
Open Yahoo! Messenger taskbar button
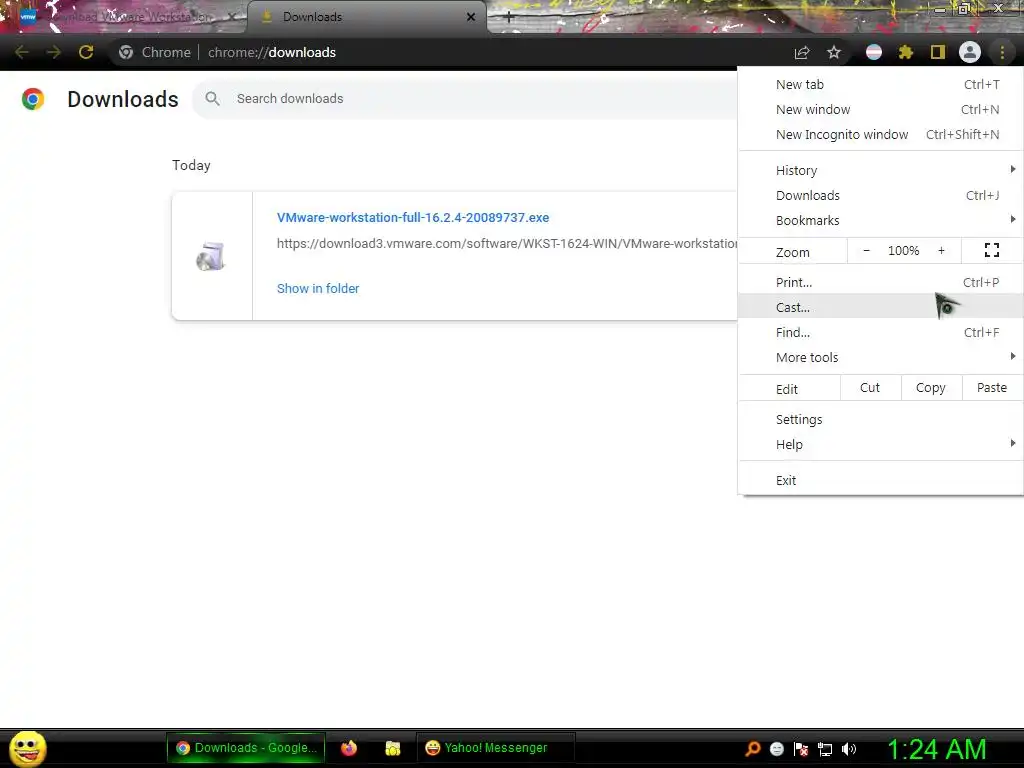(495, 748)
